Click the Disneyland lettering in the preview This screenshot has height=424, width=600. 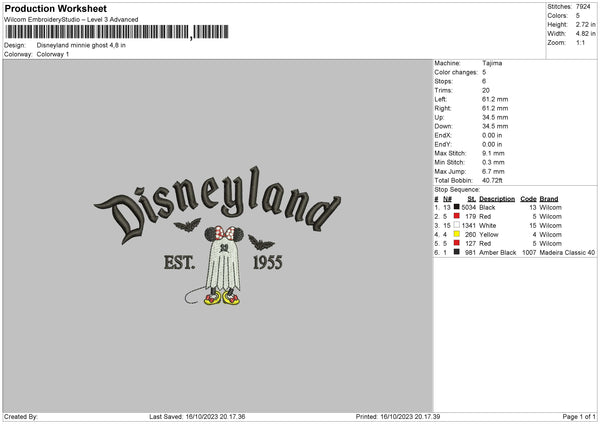pyautogui.click(x=217, y=203)
